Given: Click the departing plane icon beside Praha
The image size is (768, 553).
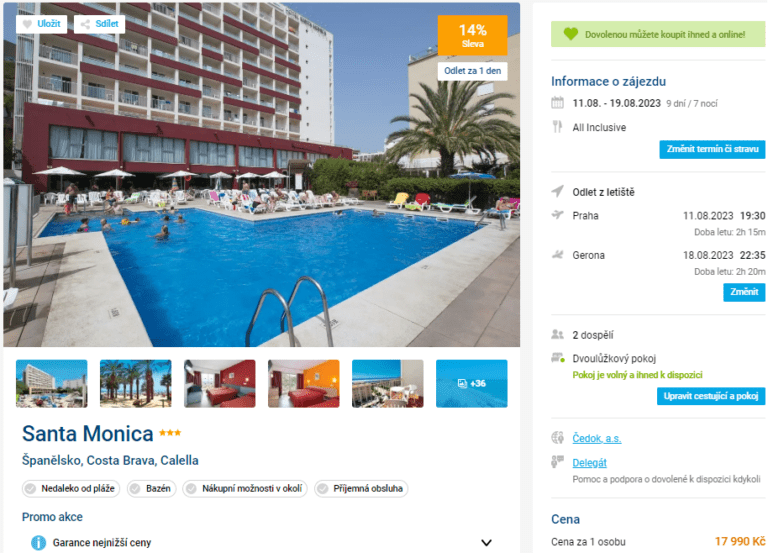Looking at the screenshot, I should pyautogui.click(x=557, y=215).
